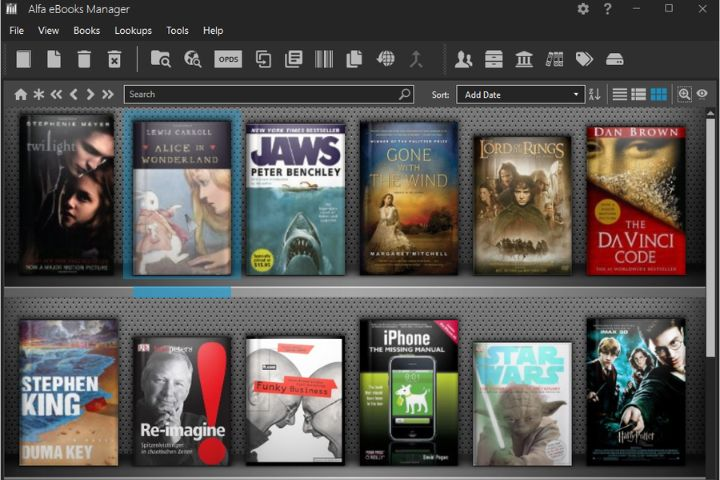Screen dimensions: 720x480
Task: Select The Da Vinci Code cover
Action: (636, 201)
